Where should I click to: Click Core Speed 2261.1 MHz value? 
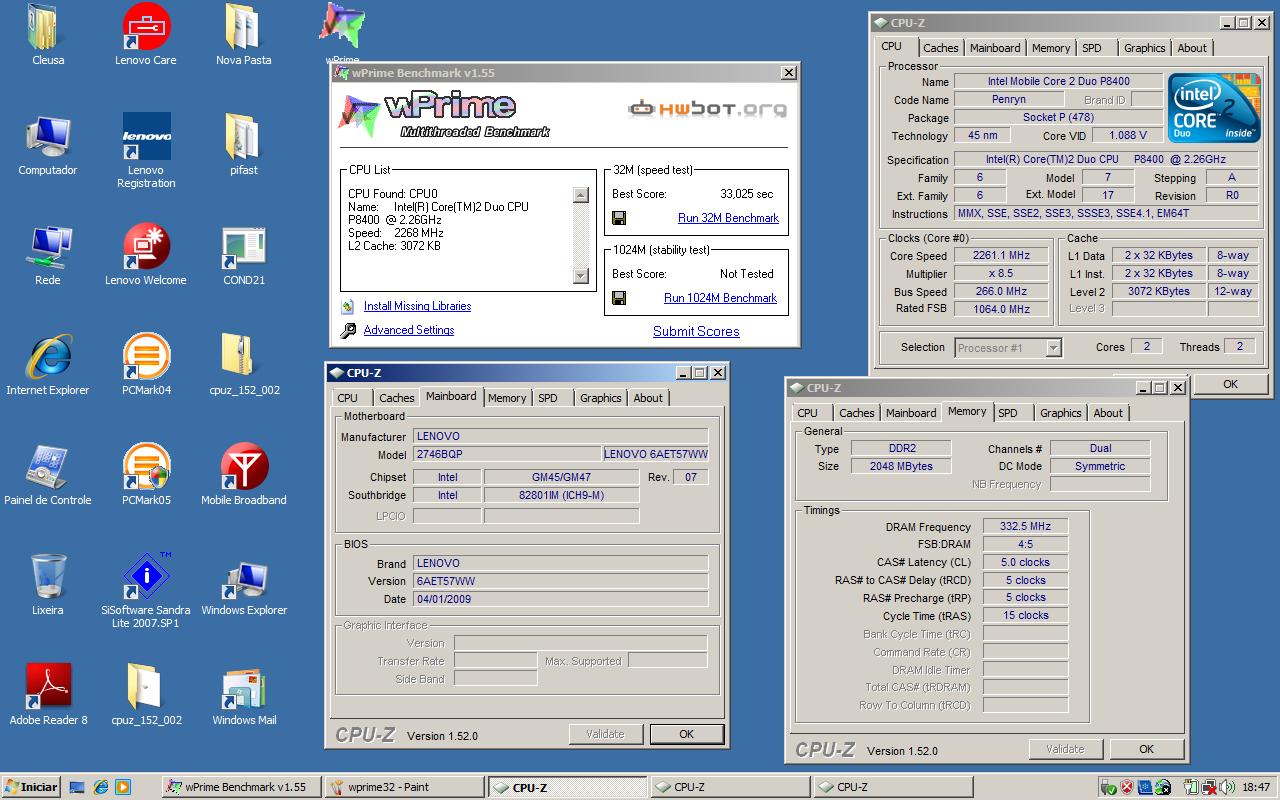[x=1000, y=256]
